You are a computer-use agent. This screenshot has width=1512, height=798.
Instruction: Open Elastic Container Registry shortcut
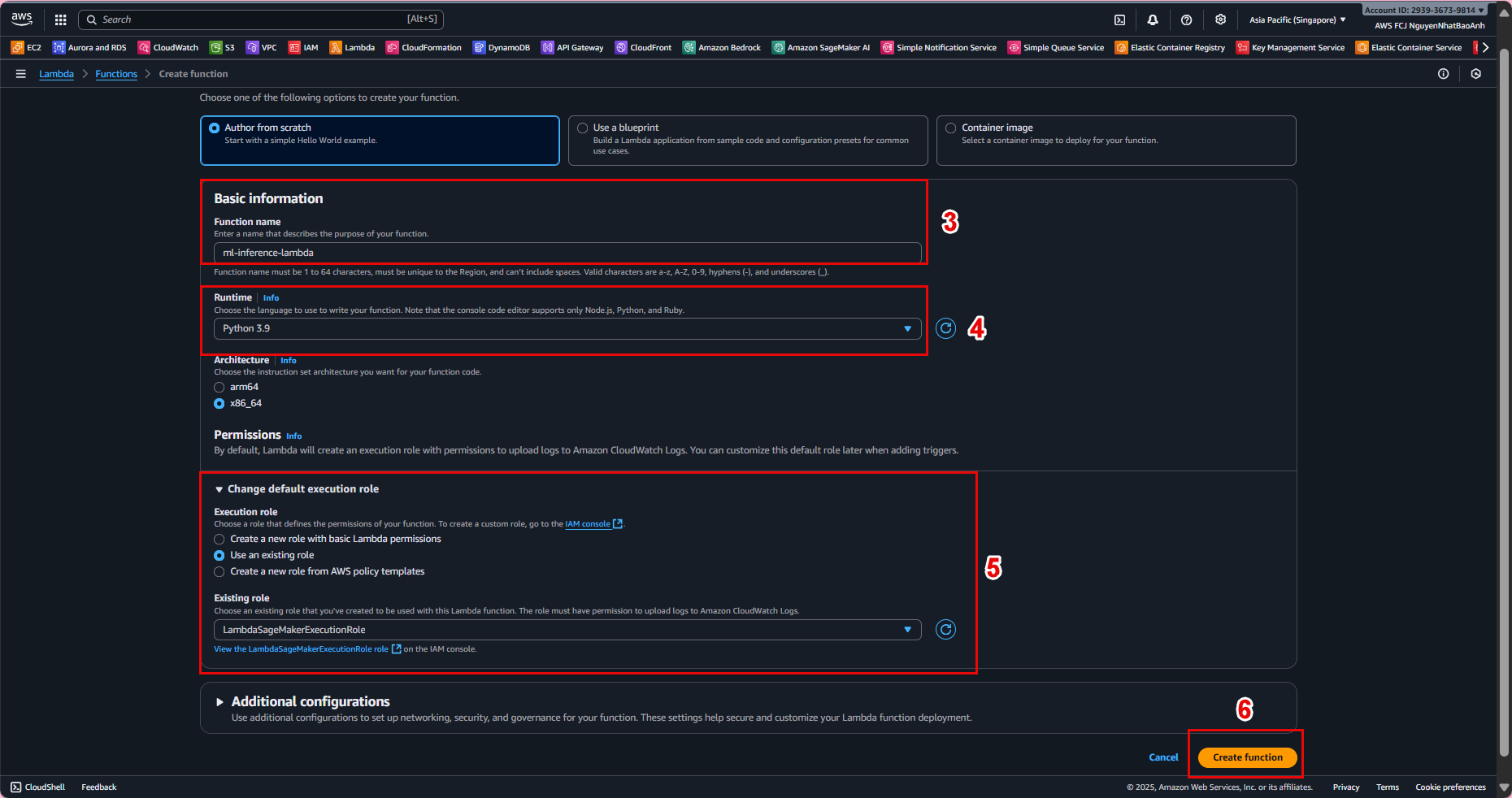click(x=1170, y=48)
